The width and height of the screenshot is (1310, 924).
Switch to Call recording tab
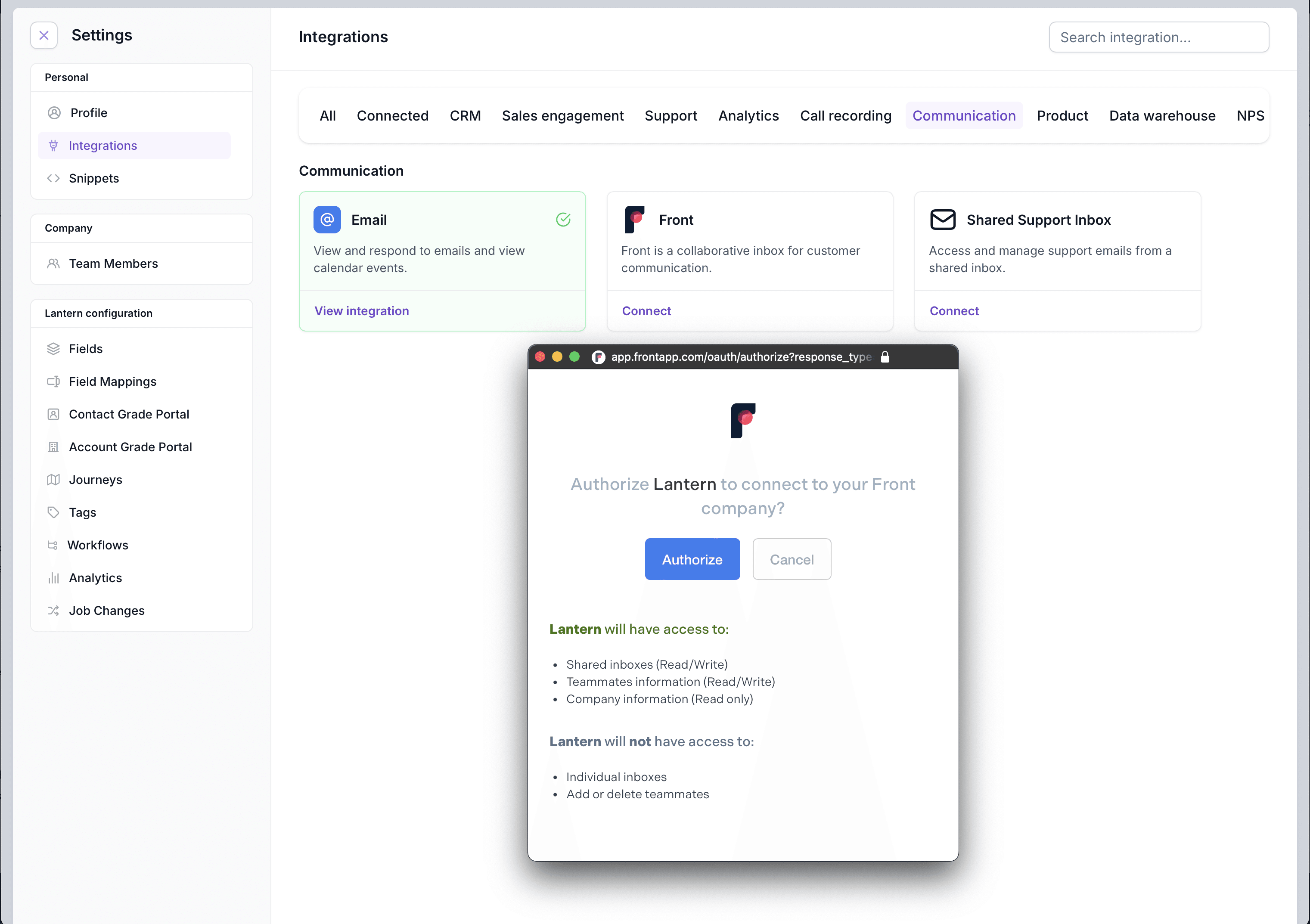(846, 116)
